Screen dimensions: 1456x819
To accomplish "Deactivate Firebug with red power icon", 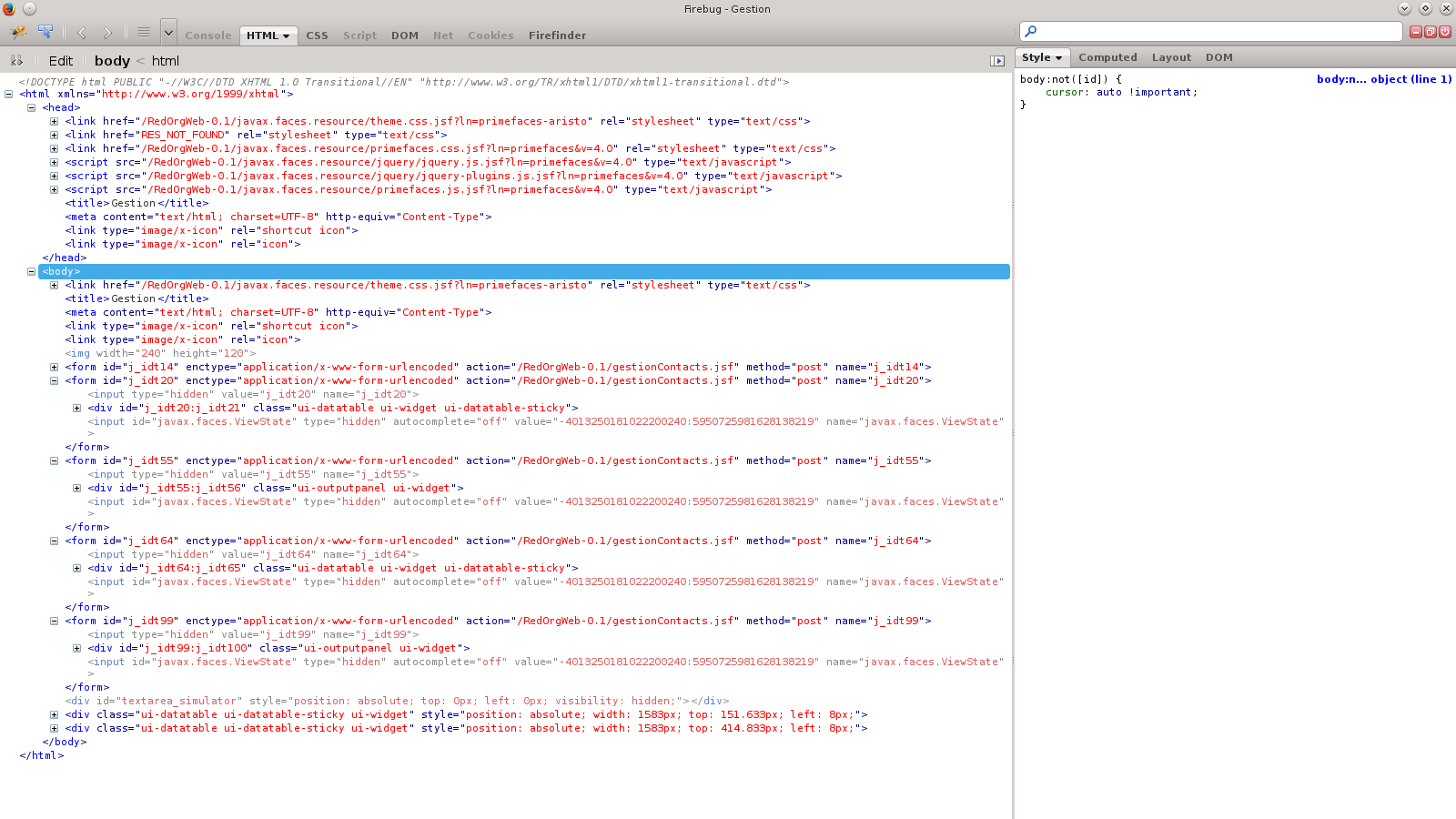I will [1445, 32].
